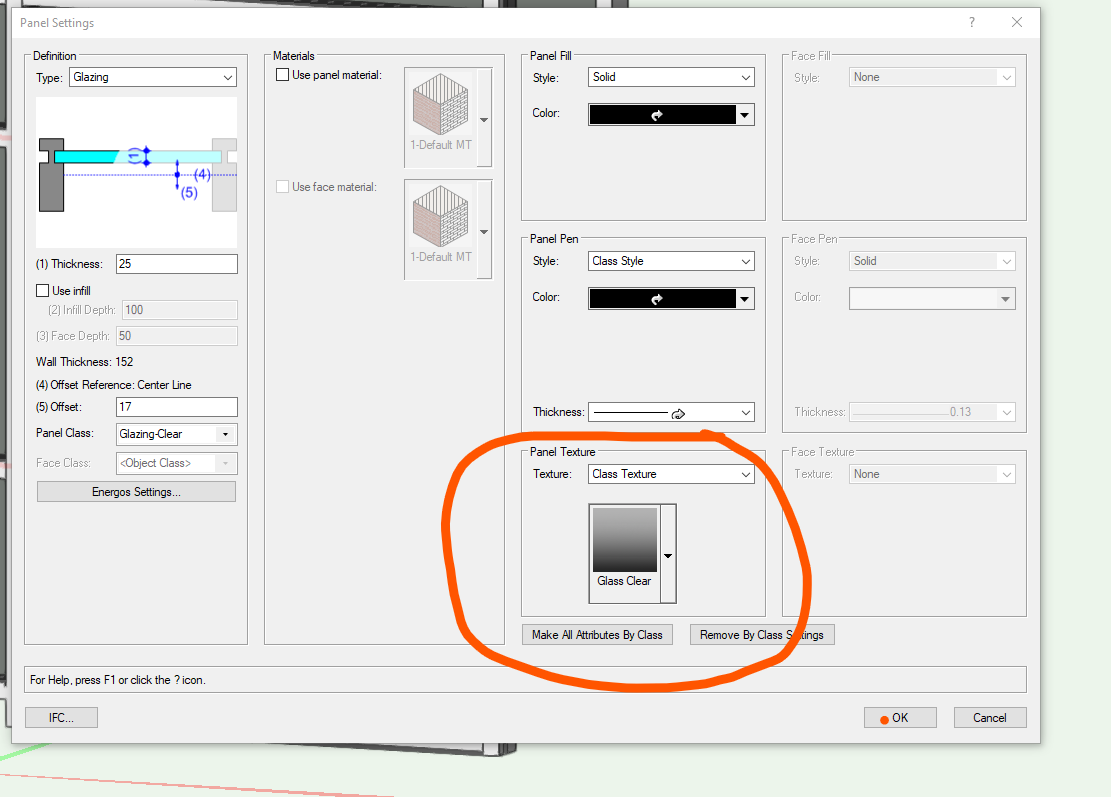Toggle the Use infill checkbox
1111x797 pixels.
[x=42, y=290]
